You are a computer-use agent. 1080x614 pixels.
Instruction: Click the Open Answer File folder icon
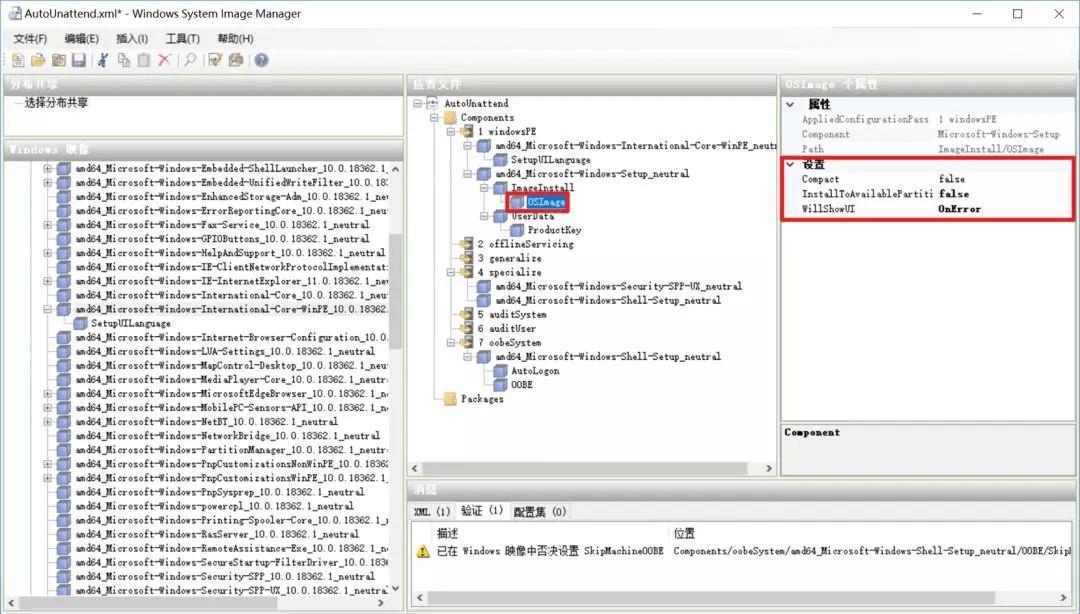[x=38, y=61]
